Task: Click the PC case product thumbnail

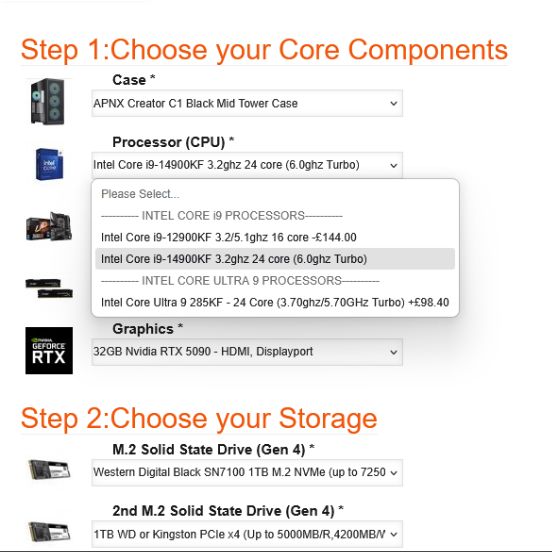Action: point(48,102)
